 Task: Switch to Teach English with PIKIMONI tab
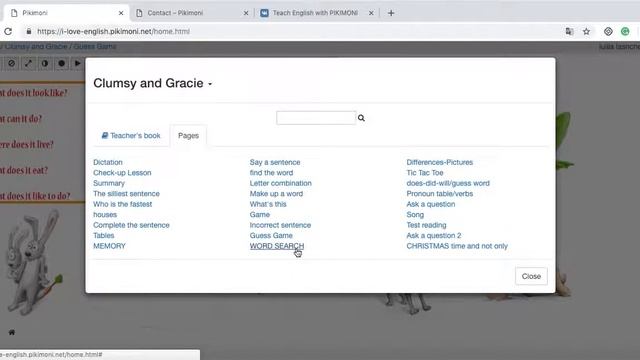coord(315,13)
